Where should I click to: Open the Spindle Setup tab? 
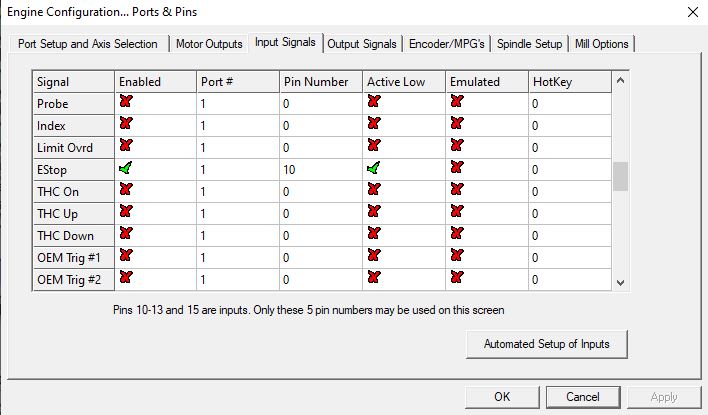pos(529,44)
